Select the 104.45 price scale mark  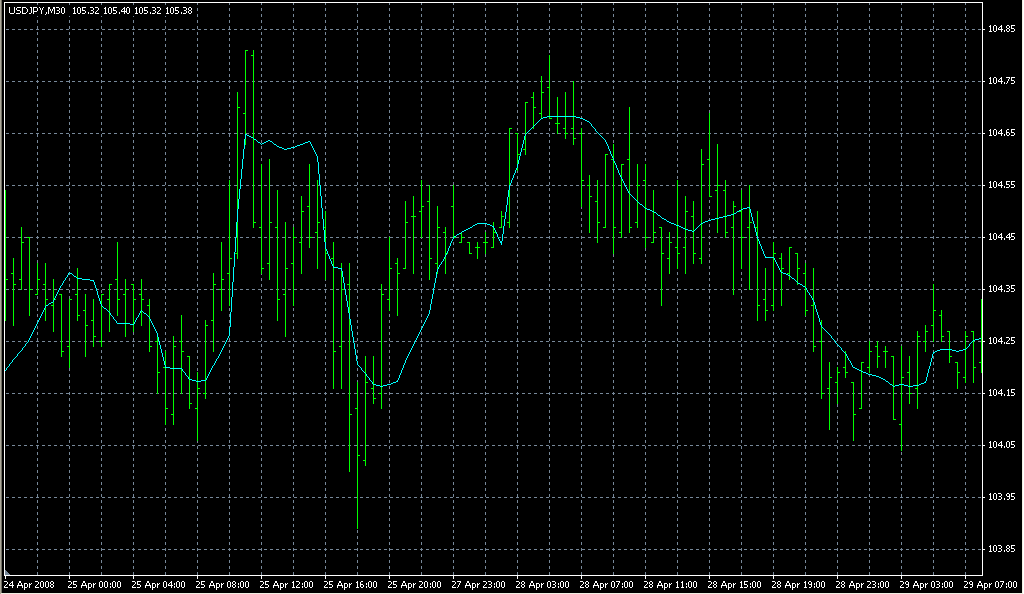(1001, 237)
